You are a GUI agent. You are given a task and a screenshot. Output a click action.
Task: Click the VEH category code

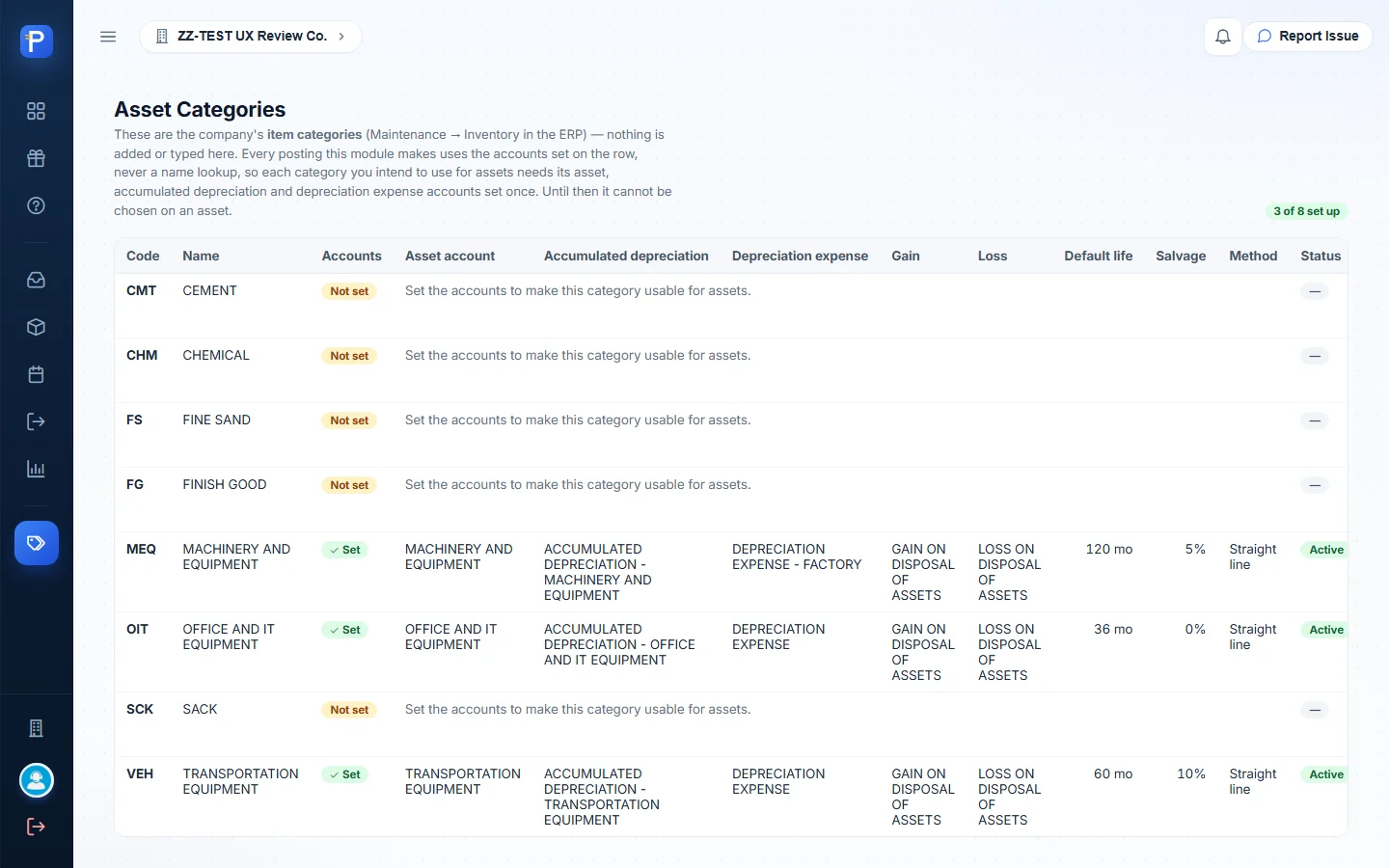pyautogui.click(x=140, y=773)
